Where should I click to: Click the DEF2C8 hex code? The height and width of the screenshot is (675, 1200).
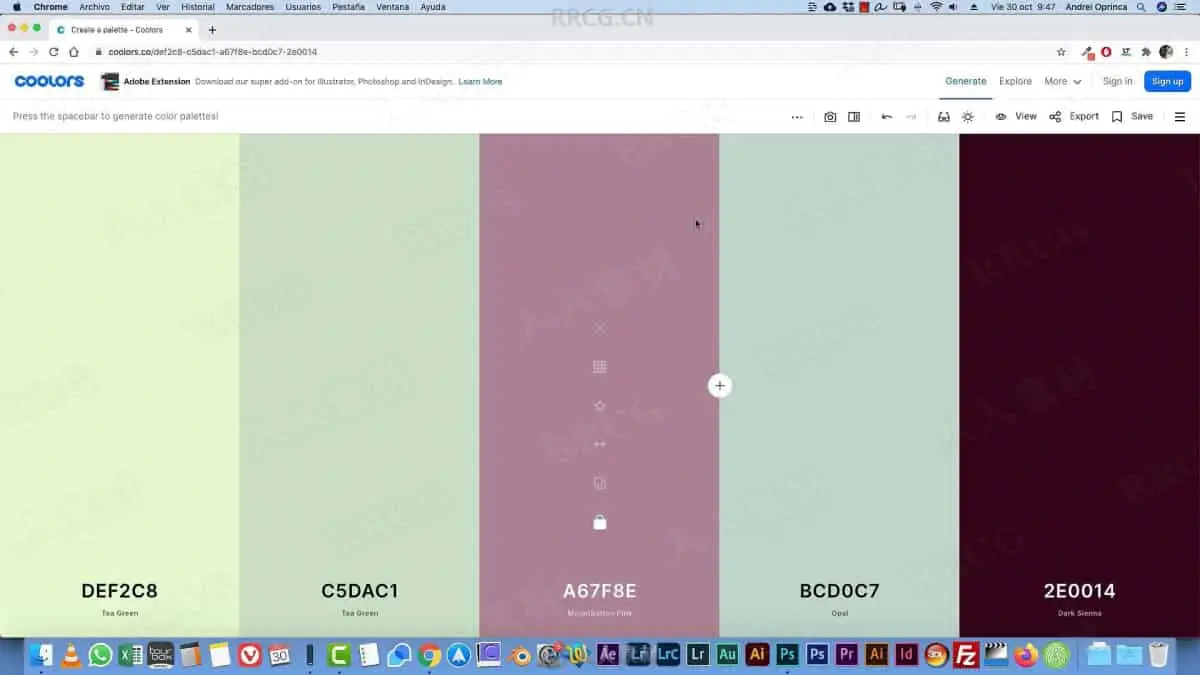[120, 591]
